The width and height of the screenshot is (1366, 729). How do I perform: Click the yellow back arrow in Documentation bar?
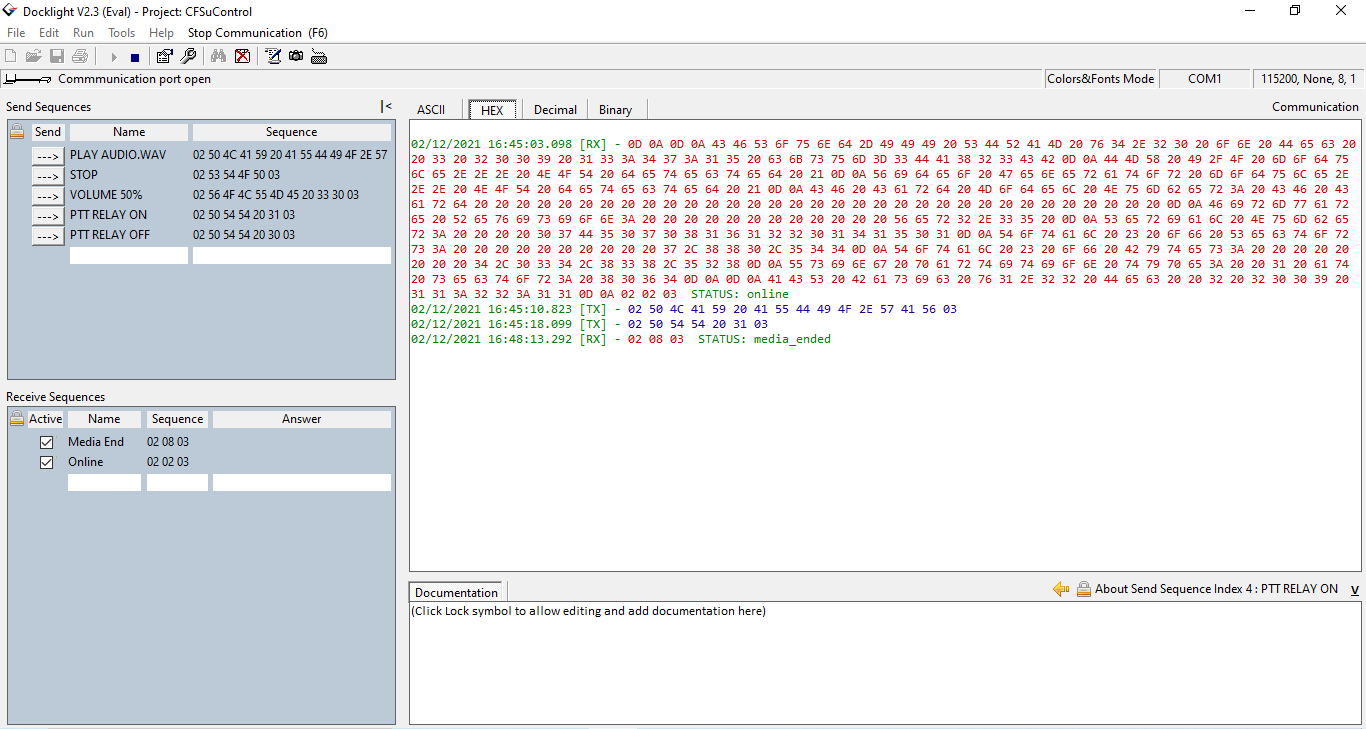click(1061, 589)
